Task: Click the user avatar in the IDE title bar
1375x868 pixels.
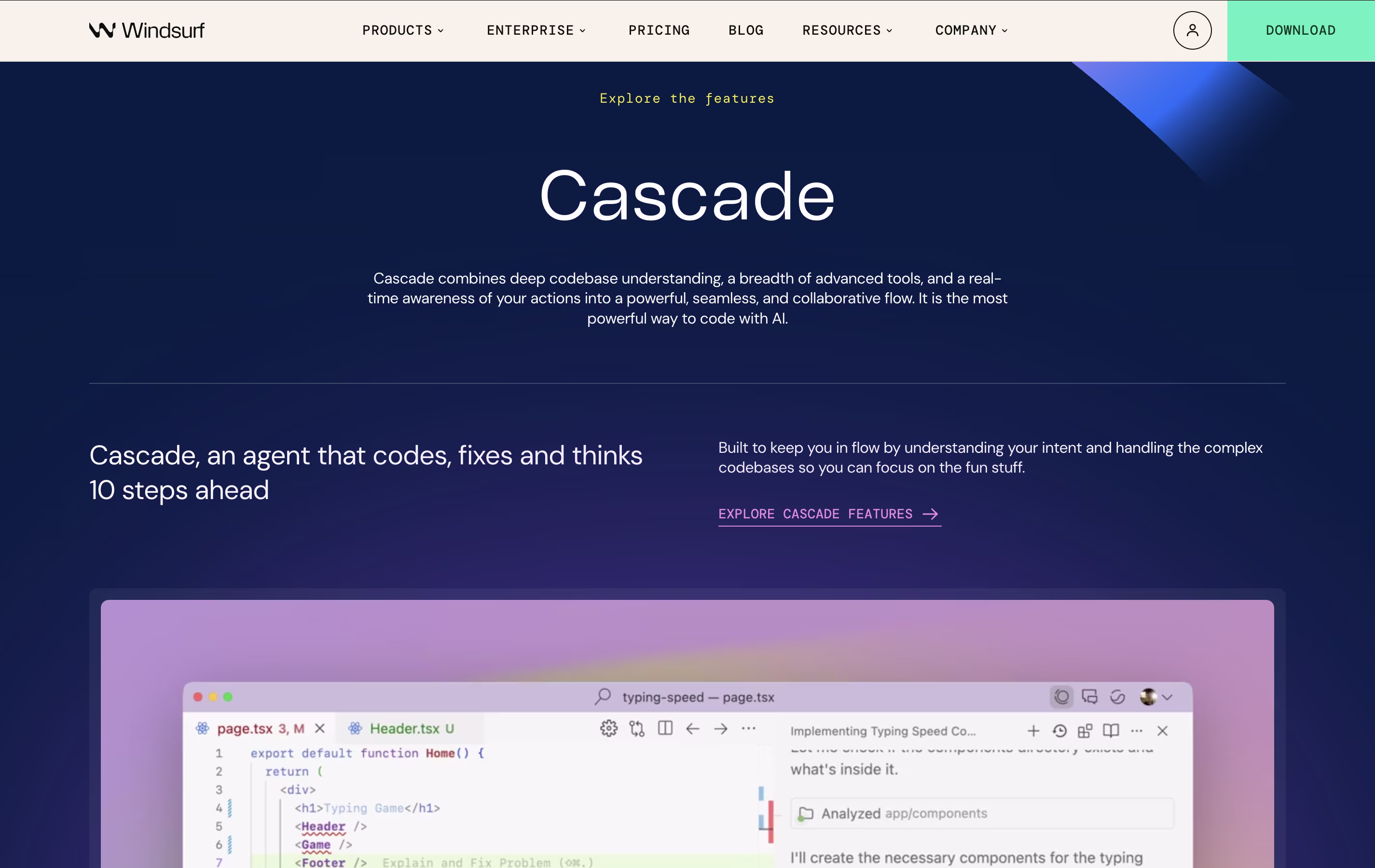Action: 1148,697
